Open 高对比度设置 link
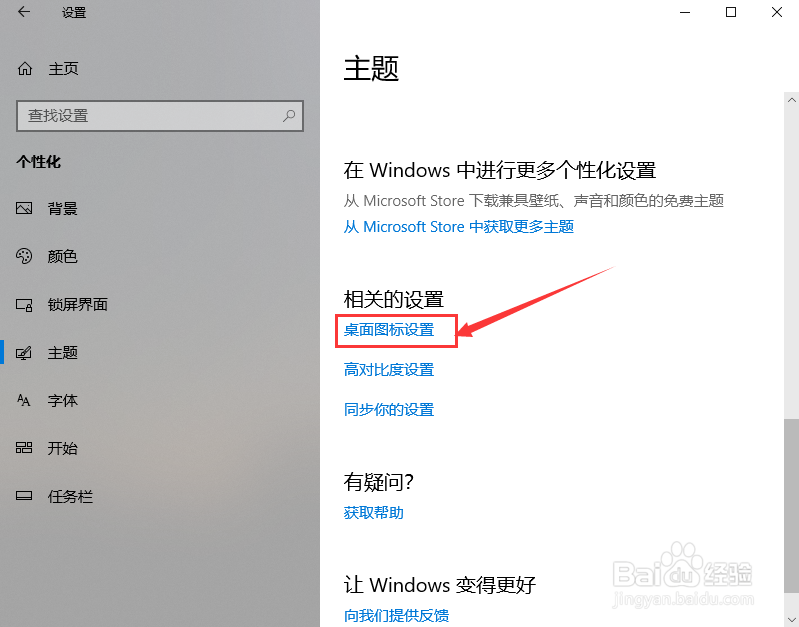This screenshot has height=627, width=799. (x=389, y=370)
